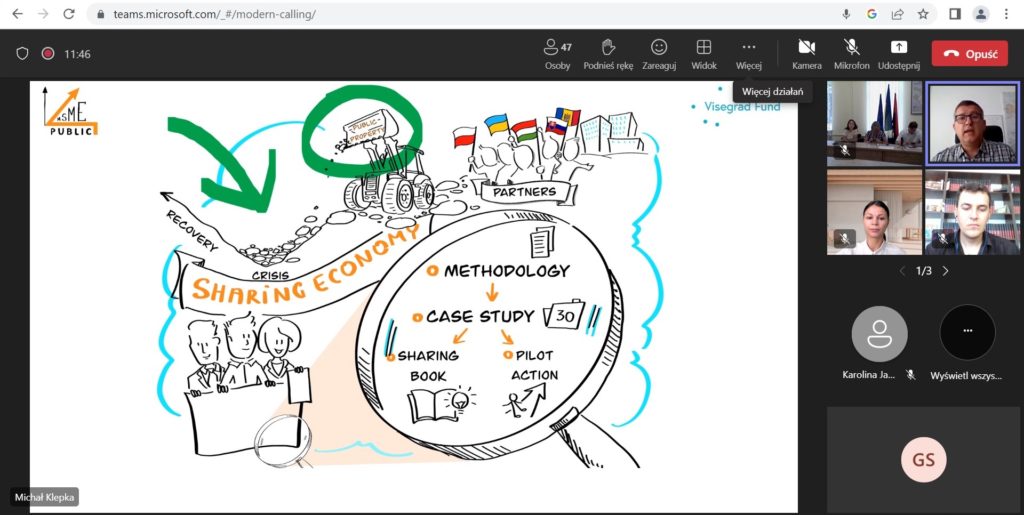Open Wyświetl wszystkich participants
The height and width of the screenshot is (515, 1024).
coord(967,332)
